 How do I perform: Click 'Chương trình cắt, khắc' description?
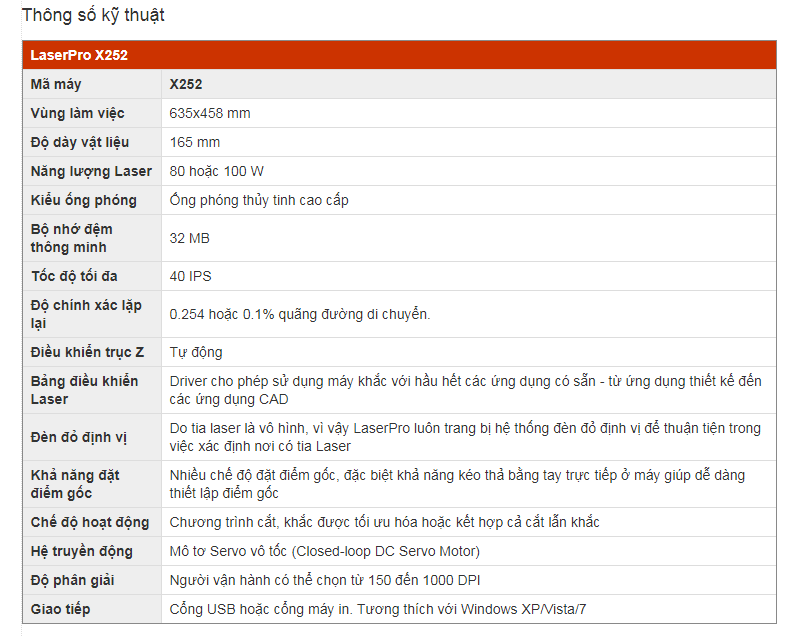pyautogui.click(x=384, y=522)
